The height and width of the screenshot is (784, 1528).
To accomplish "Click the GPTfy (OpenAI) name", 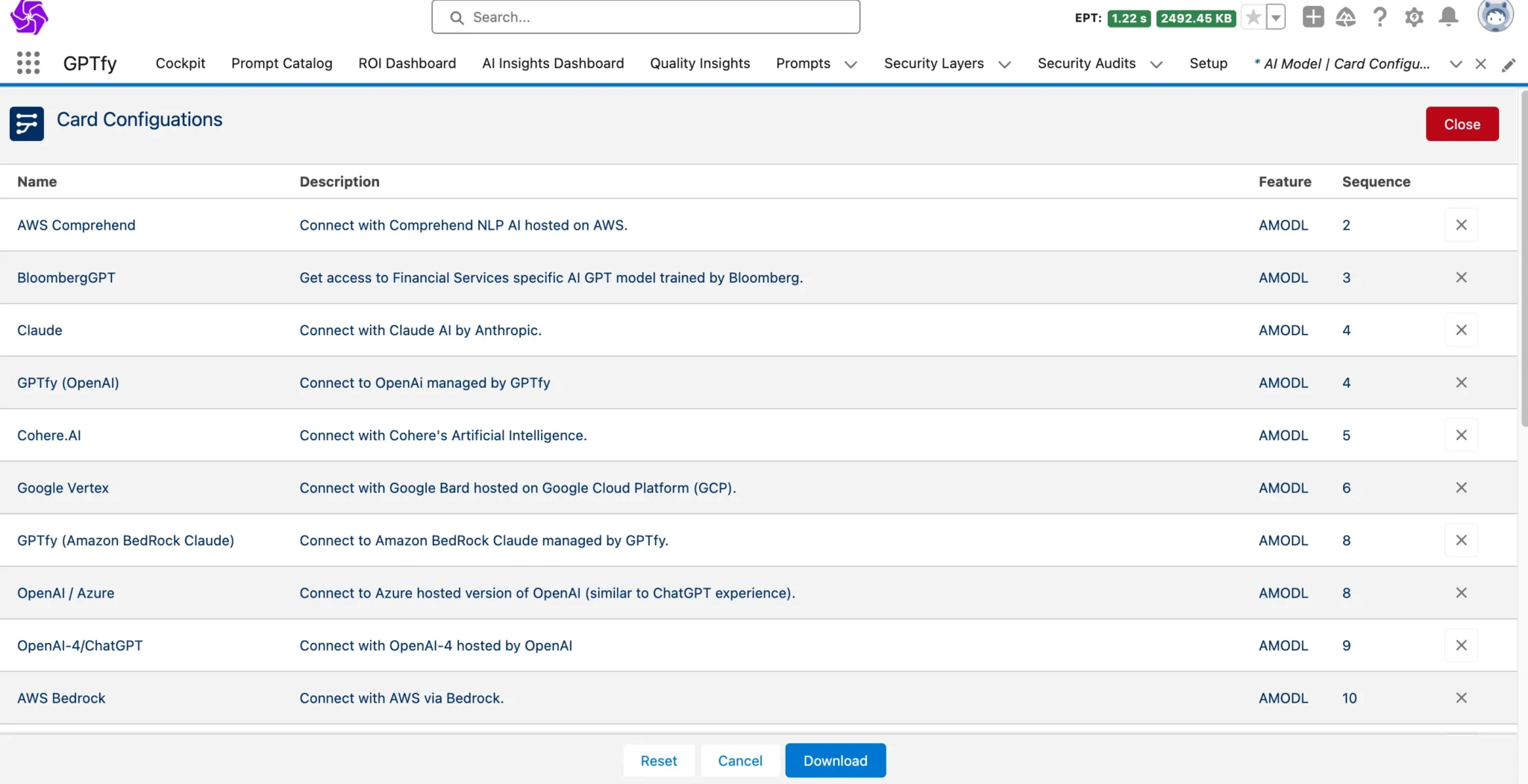I will tap(68, 383).
